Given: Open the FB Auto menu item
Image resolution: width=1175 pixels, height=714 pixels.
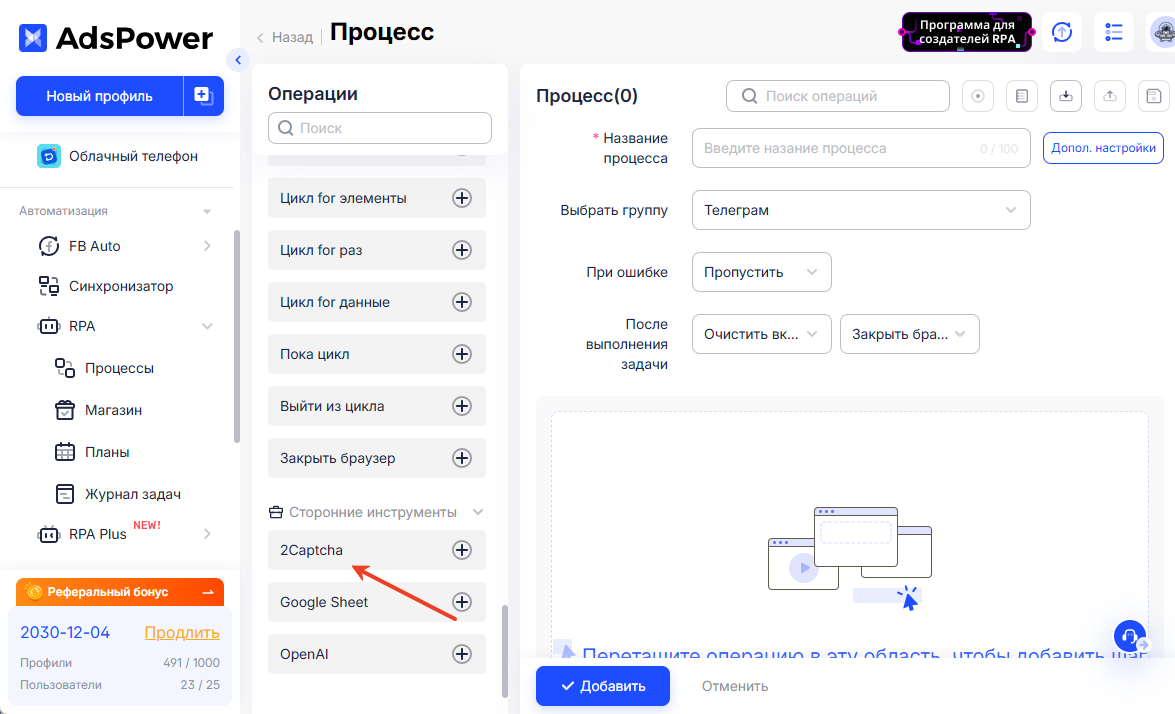Looking at the screenshot, I should pyautogui.click(x=94, y=246).
